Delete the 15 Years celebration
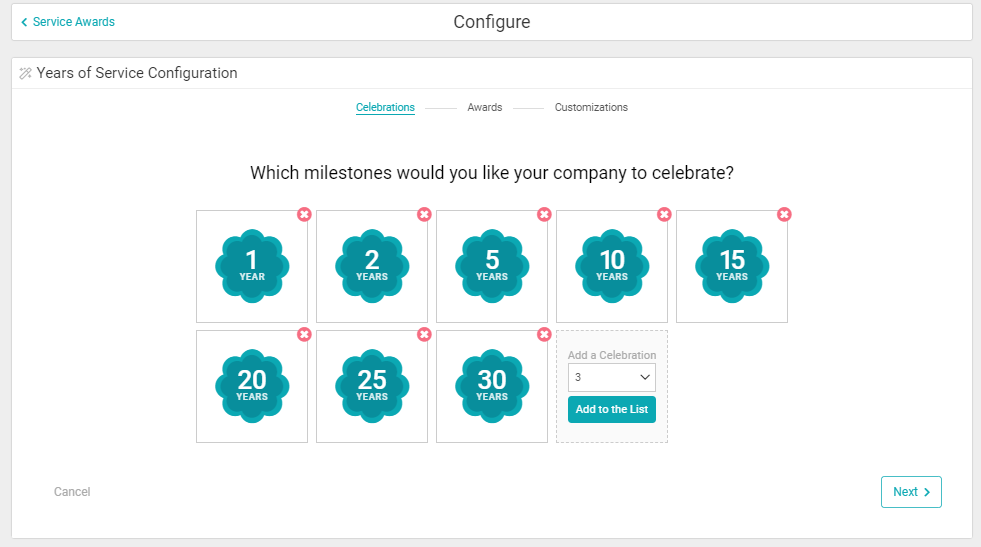This screenshot has height=547, width=981. [x=784, y=214]
